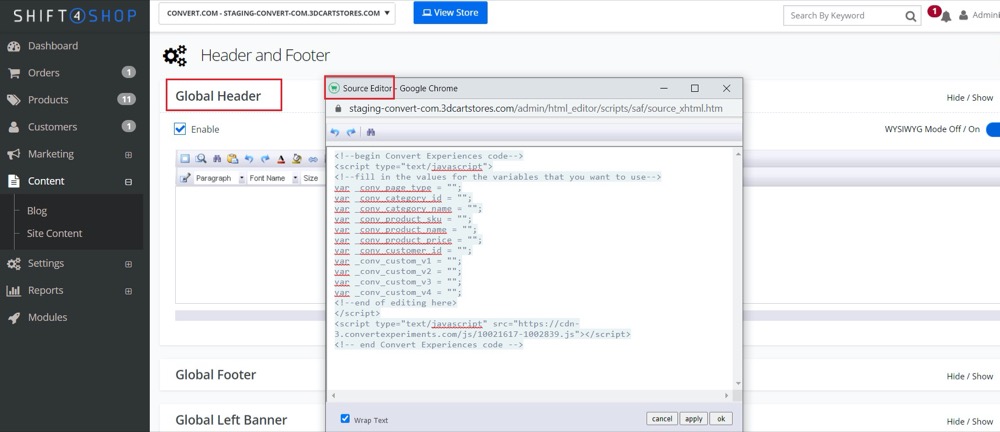
Task: Click the search magnifier icon in keyword box
Action: coord(910,16)
